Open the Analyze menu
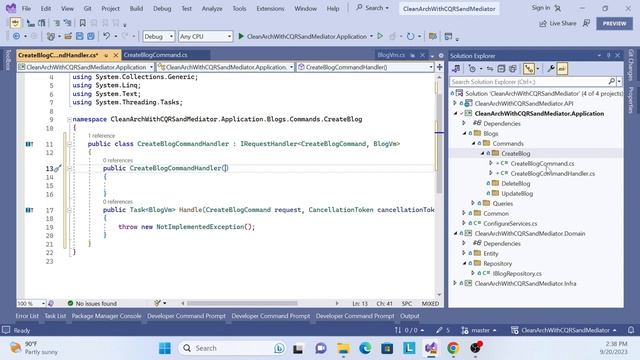 [212, 8]
